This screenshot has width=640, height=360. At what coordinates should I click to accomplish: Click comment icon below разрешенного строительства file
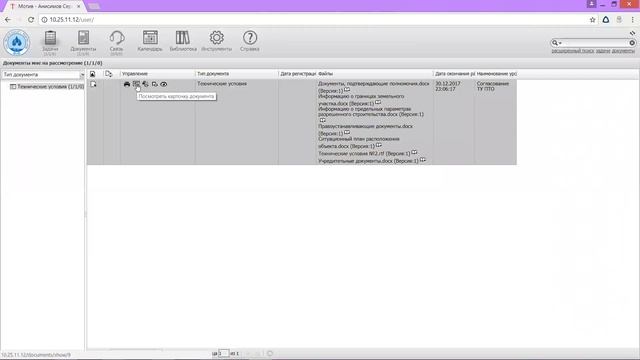(x=322, y=120)
